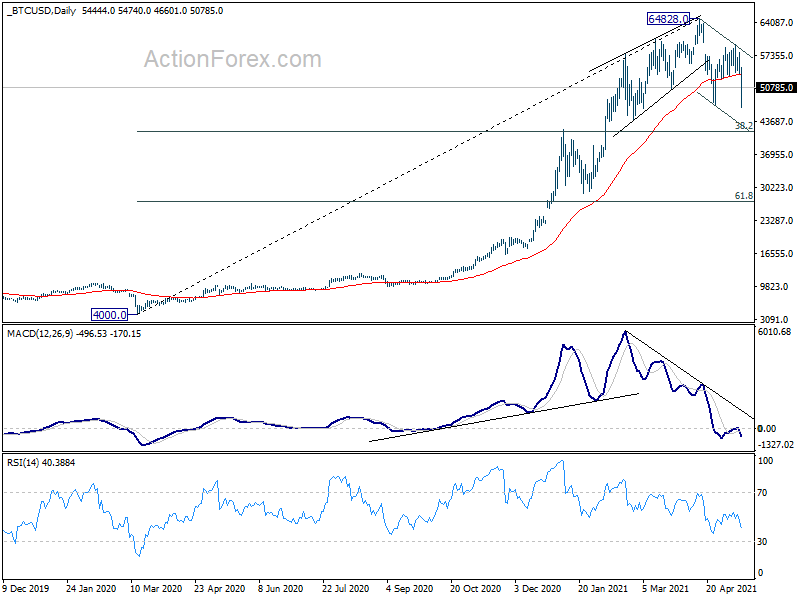Click the 36955.0 price axis value
The height and width of the screenshot is (600, 800).
776,155
